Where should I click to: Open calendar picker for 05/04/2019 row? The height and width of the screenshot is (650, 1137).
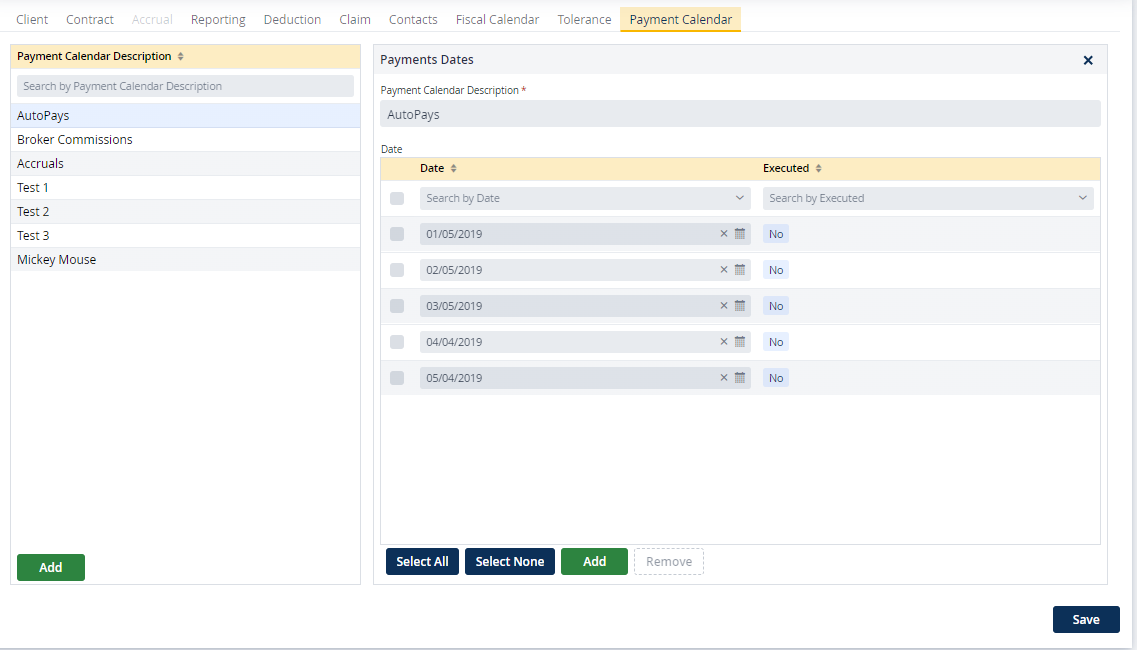pyautogui.click(x=740, y=378)
